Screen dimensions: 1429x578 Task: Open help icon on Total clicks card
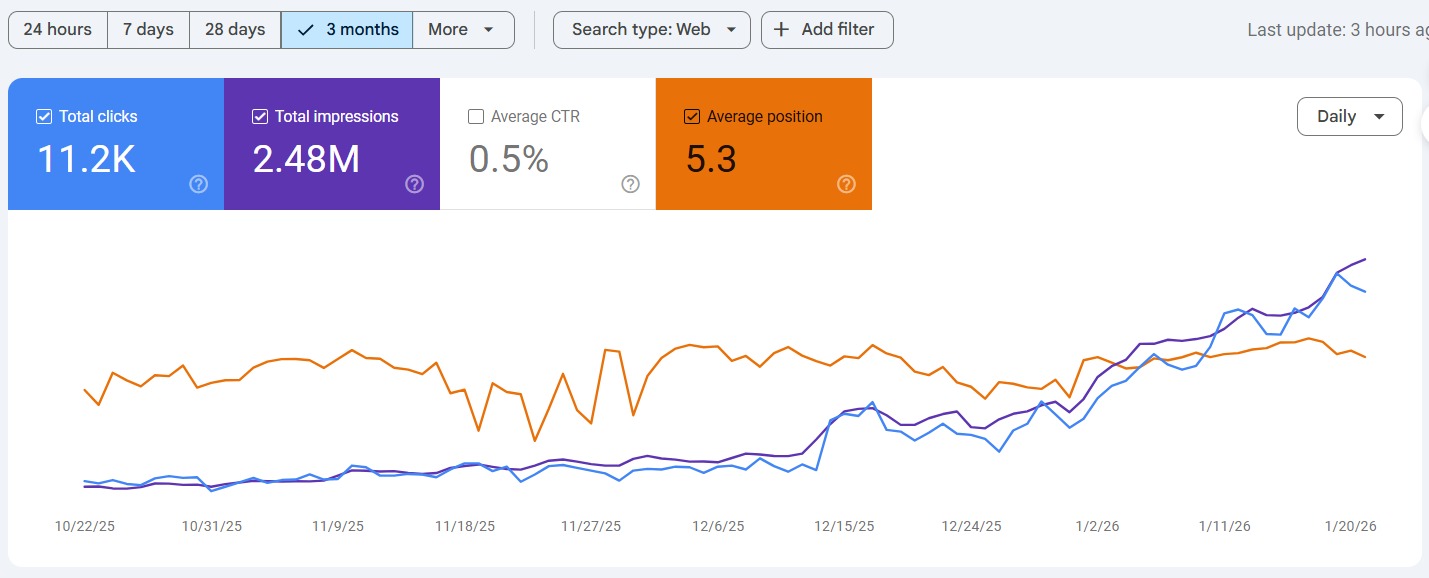pos(199,184)
